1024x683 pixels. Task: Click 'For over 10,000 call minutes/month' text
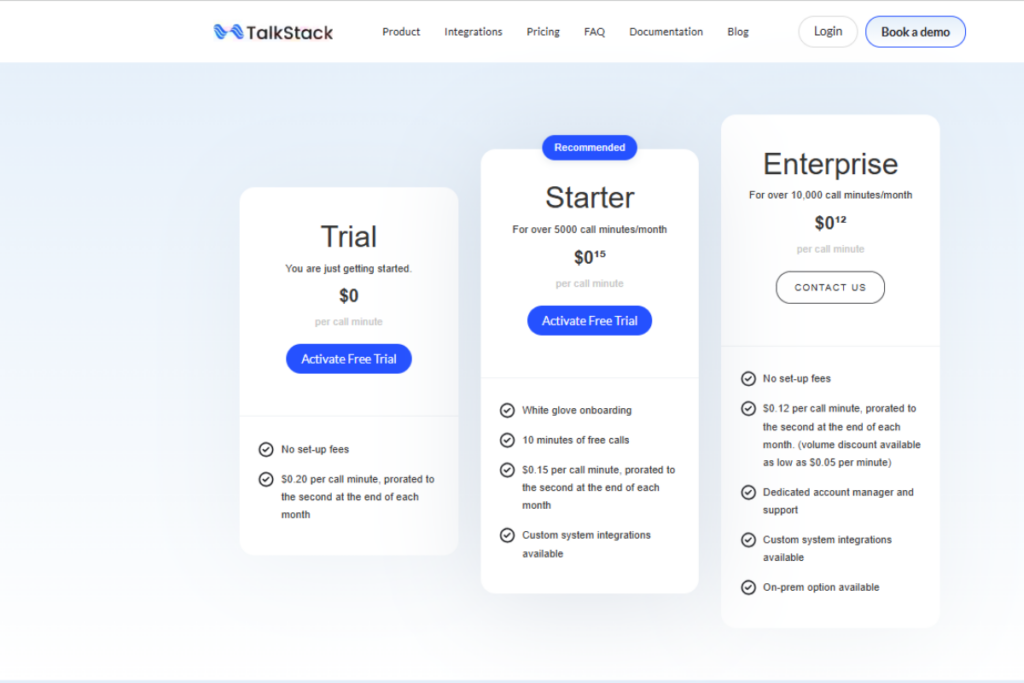[x=830, y=195]
